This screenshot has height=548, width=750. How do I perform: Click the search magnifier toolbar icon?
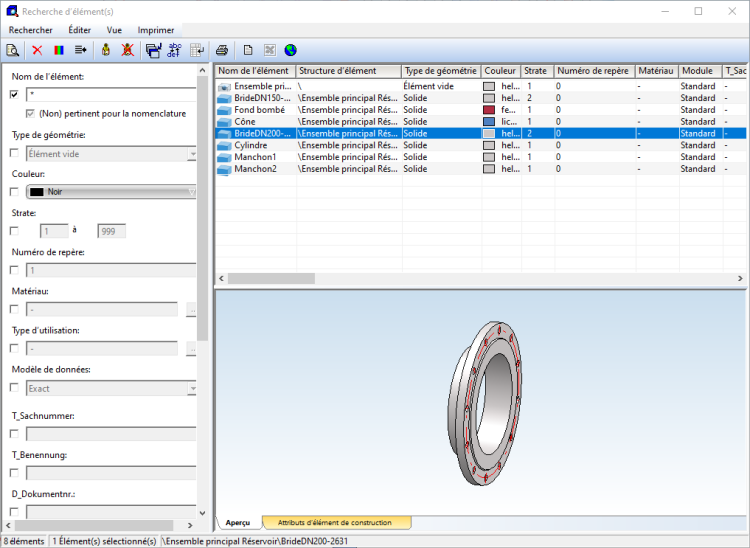coord(13,50)
